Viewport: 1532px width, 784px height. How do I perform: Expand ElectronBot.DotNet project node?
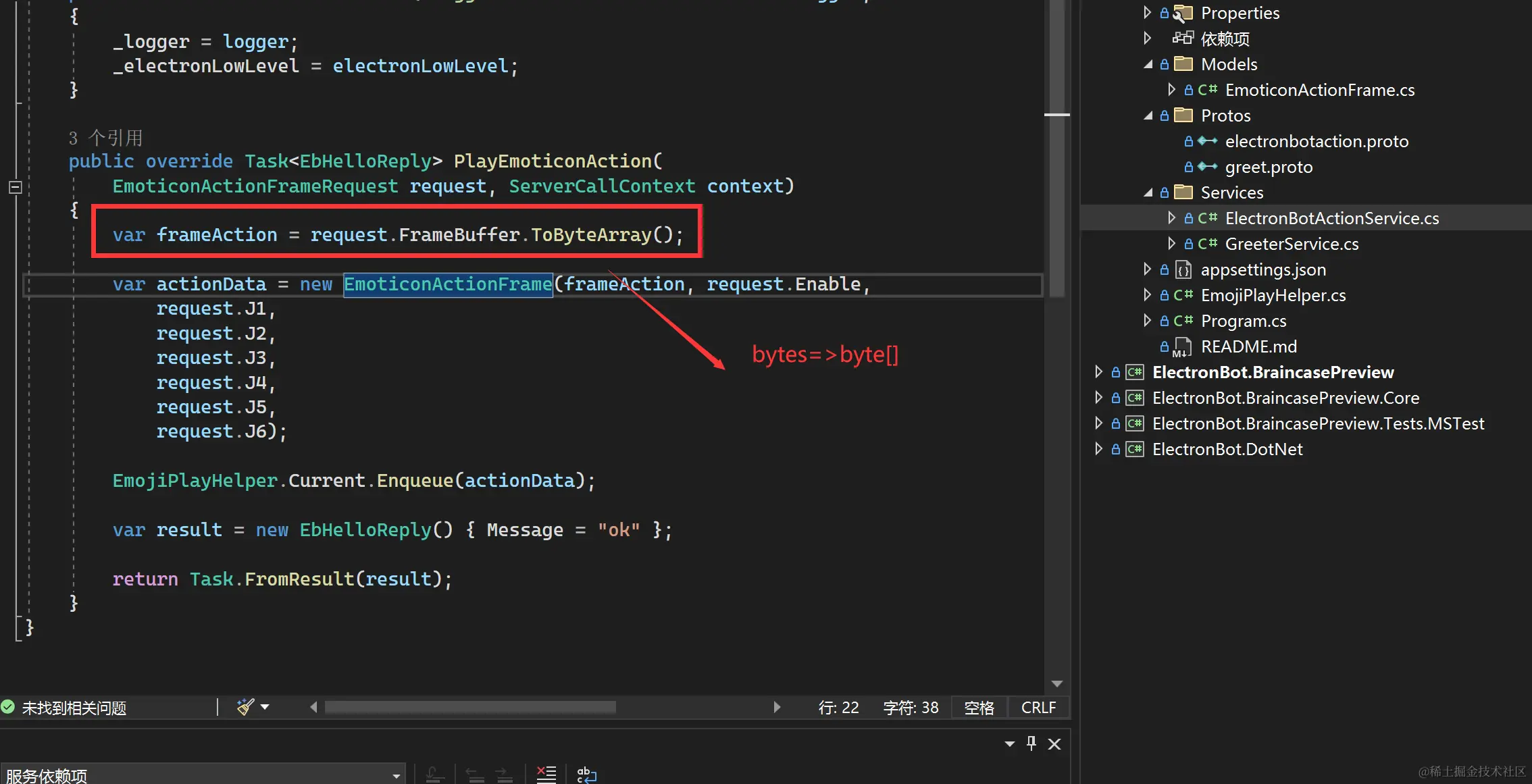point(1098,449)
